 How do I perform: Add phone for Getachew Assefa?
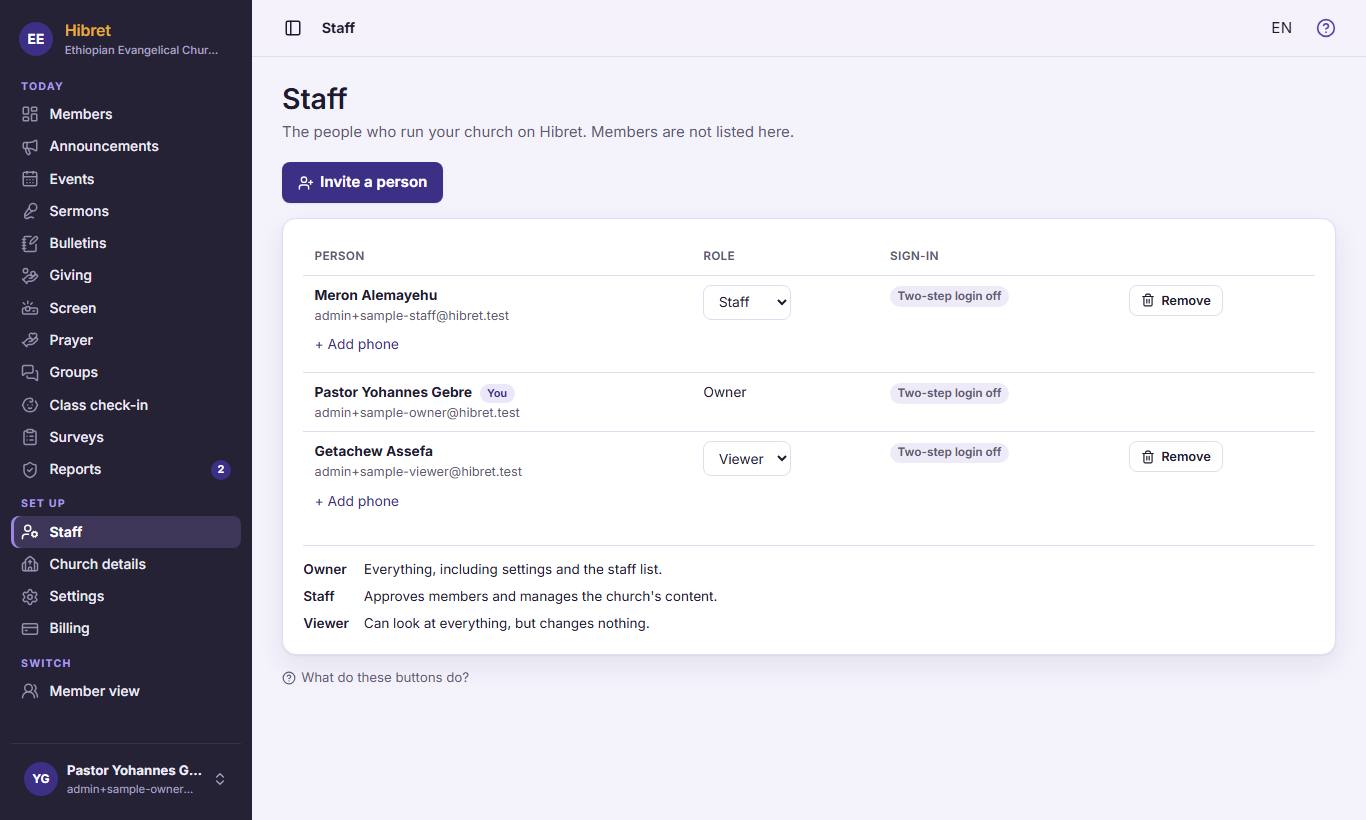(x=357, y=501)
